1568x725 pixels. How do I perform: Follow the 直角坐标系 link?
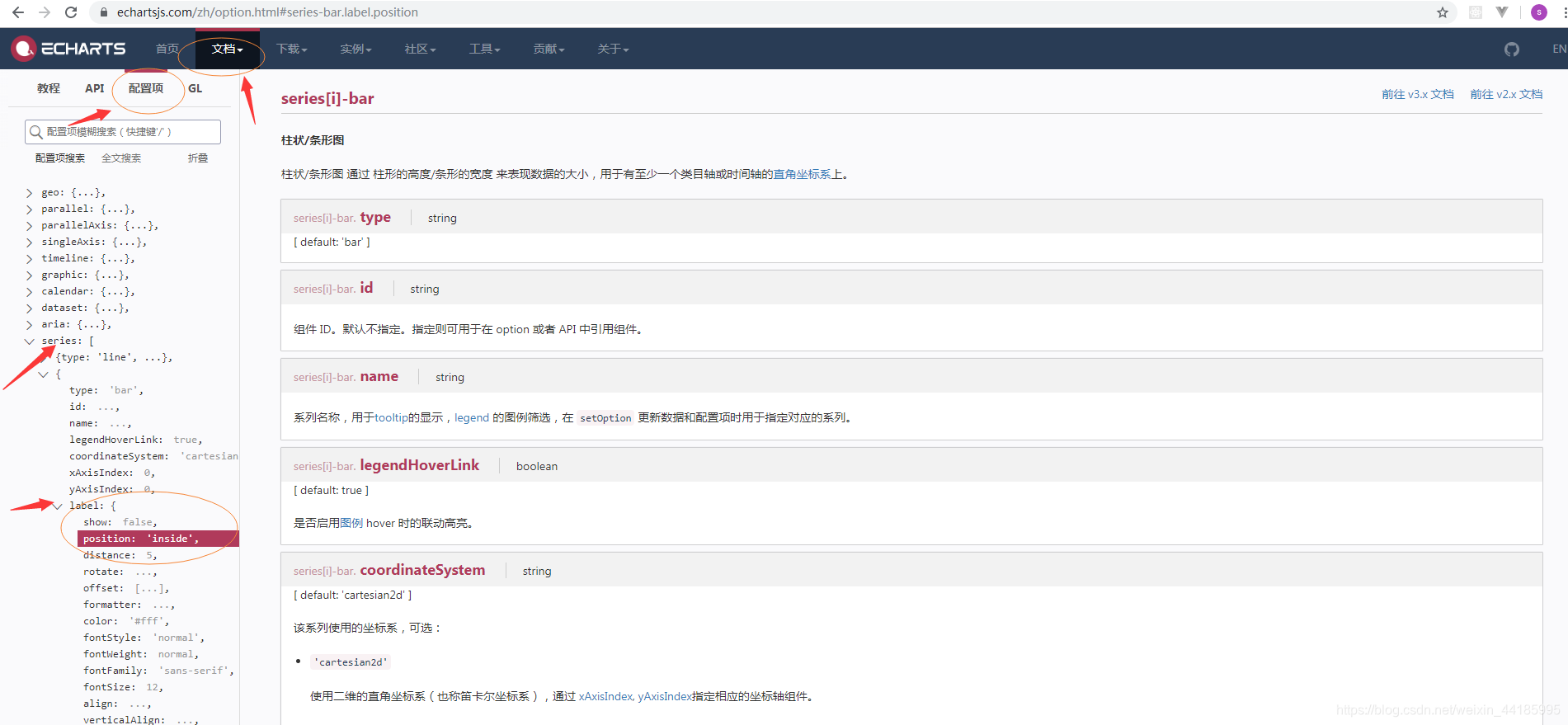(x=802, y=175)
